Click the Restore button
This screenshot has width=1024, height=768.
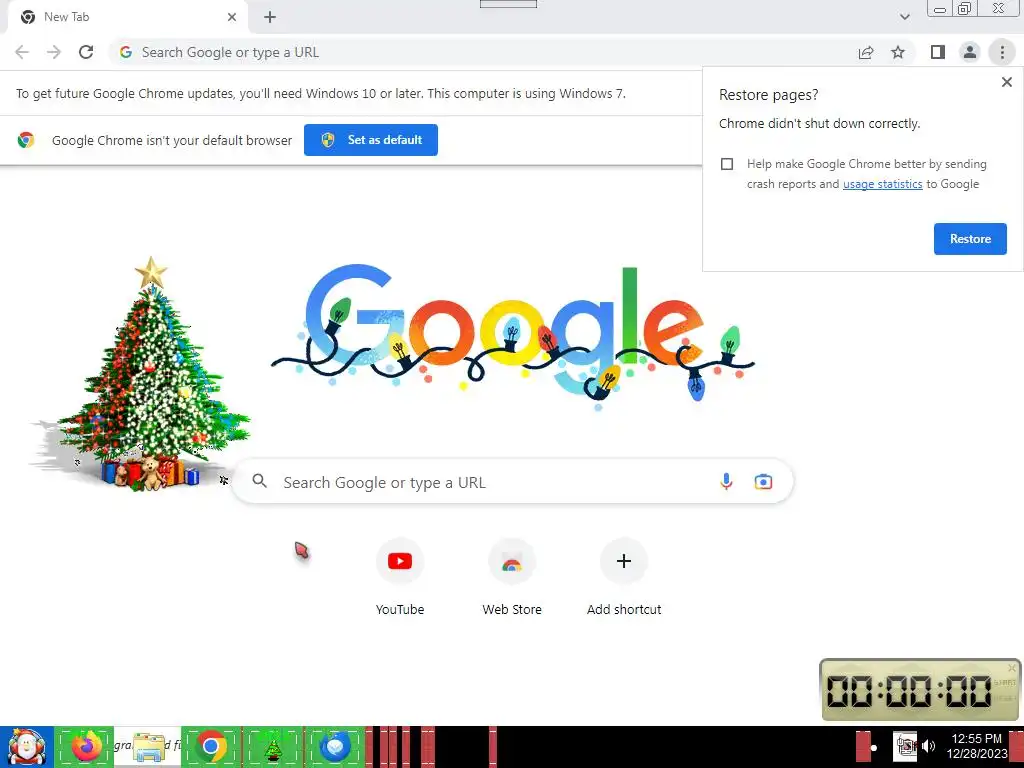(x=970, y=239)
